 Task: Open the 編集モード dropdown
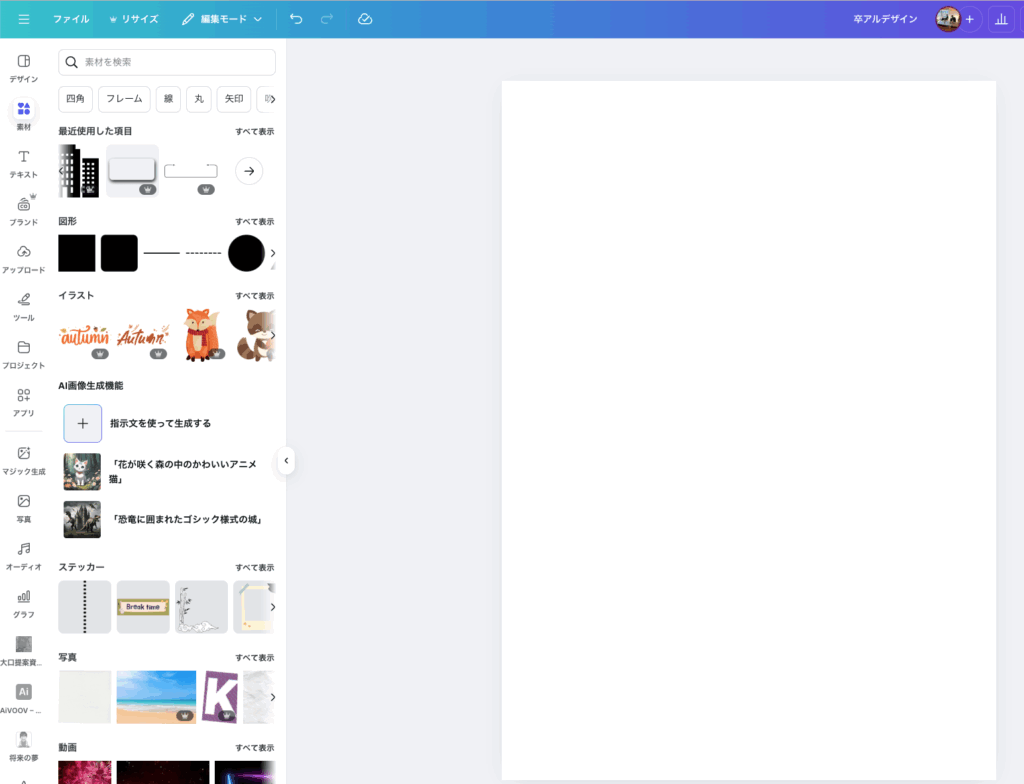pyautogui.click(x=222, y=19)
